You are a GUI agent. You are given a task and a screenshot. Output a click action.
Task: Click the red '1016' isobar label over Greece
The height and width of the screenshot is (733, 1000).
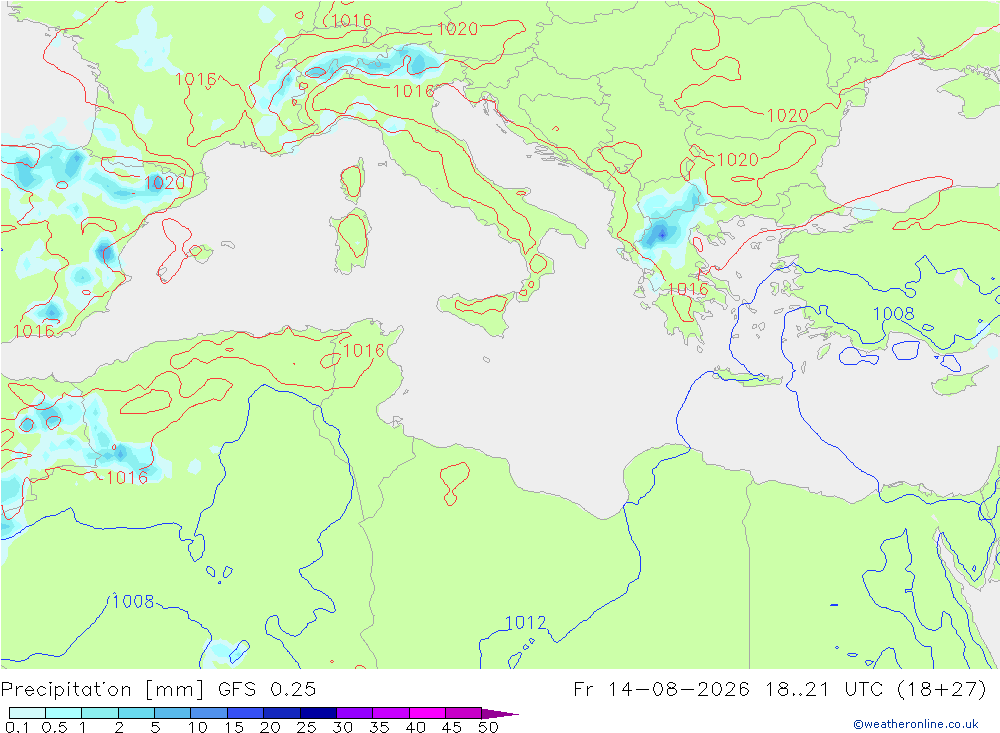[x=688, y=289]
